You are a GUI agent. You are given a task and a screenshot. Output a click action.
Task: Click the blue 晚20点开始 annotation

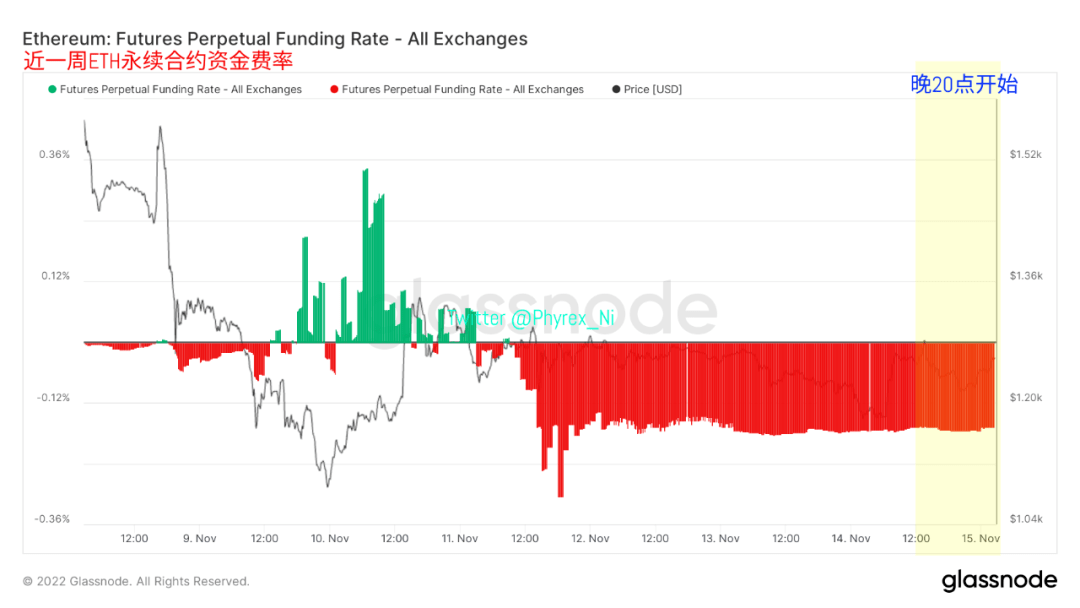pos(964,84)
